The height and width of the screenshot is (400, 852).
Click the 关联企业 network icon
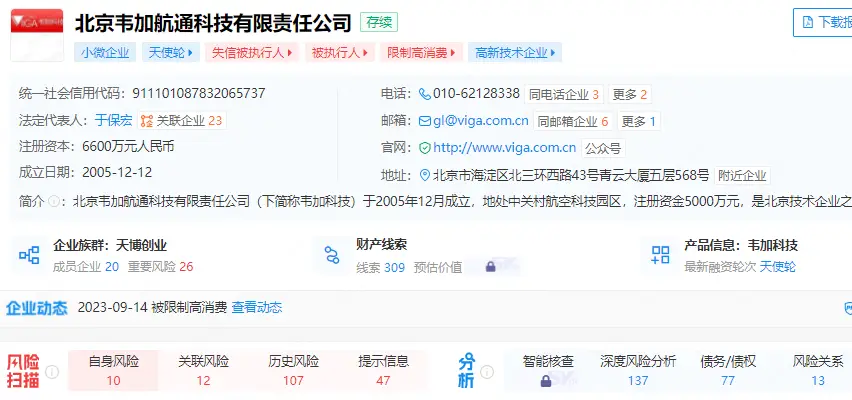(x=147, y=121)
